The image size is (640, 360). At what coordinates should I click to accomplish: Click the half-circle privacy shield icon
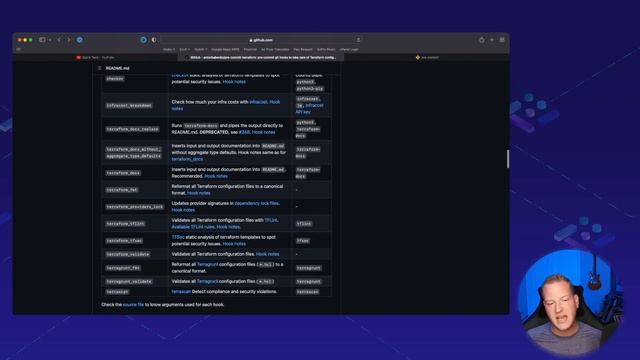[x=154, y=40]
